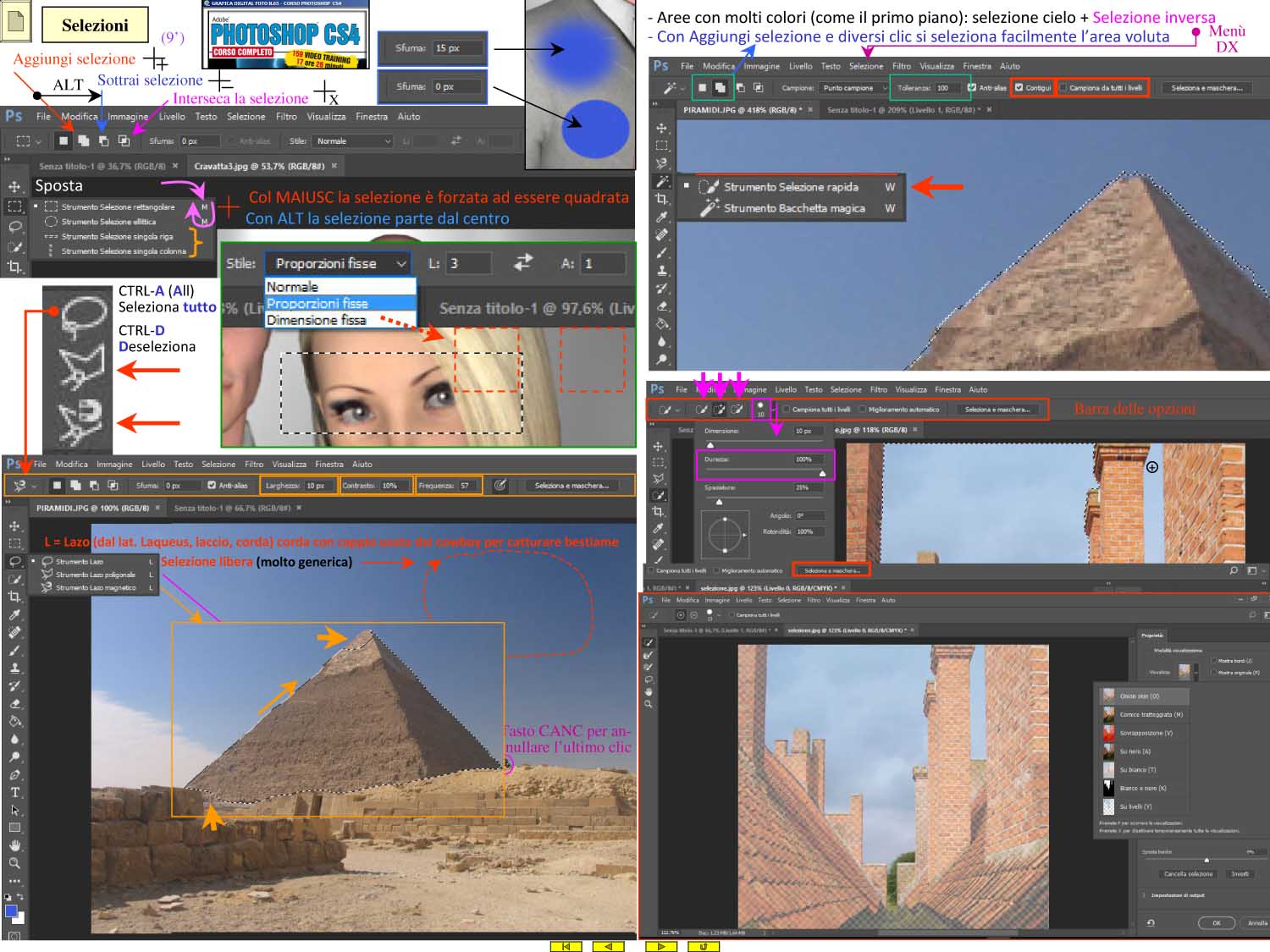Click the Durezza slider handle

pyautogui.click(x=822, y=473)
